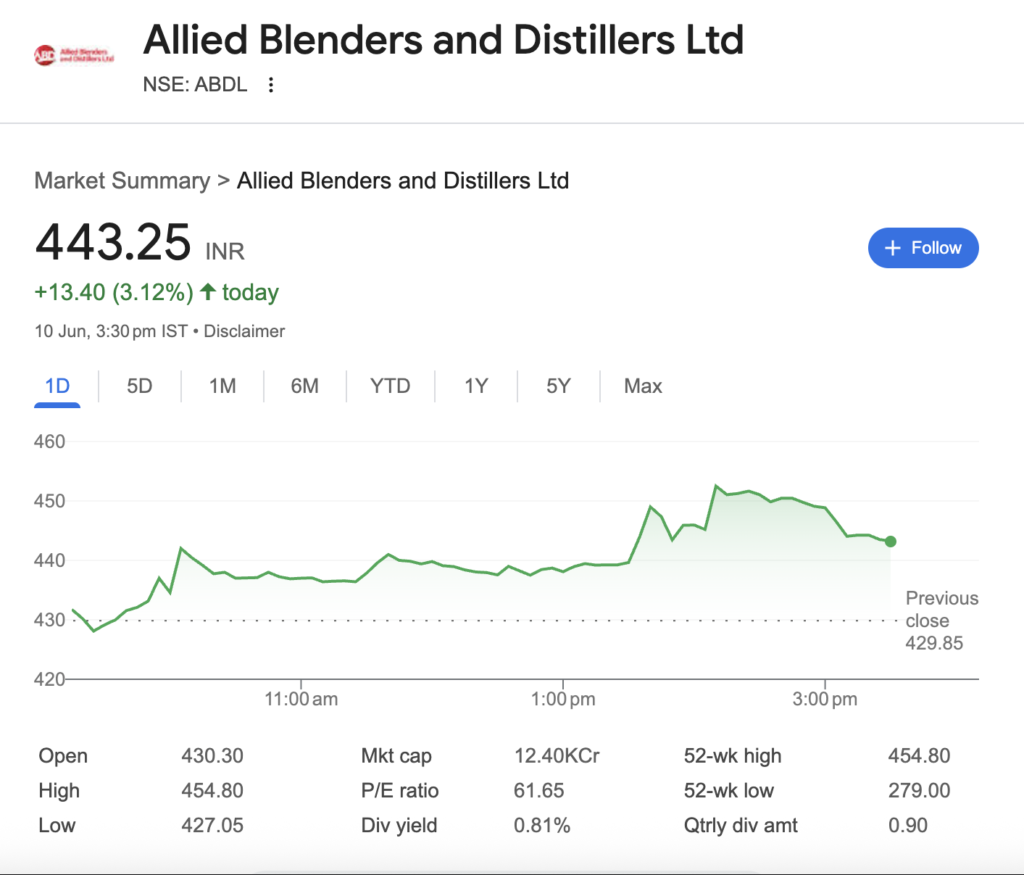Click the plus Follow button
Screen dimensions: 1024x875
coord(923,248)
